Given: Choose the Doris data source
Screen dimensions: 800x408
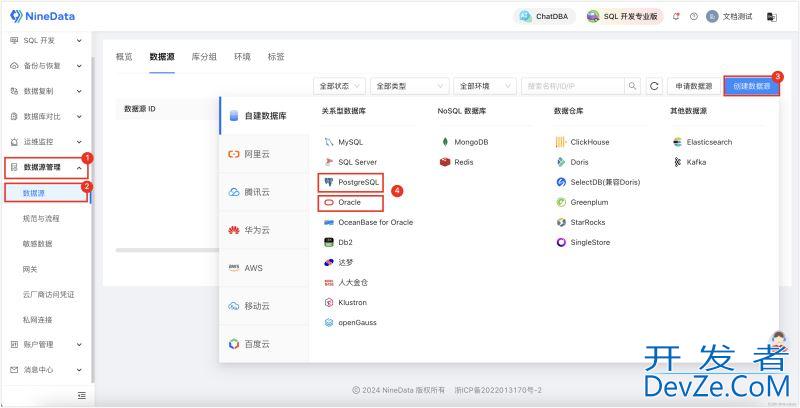Looking at the screenshot, I should coord(572,162).
